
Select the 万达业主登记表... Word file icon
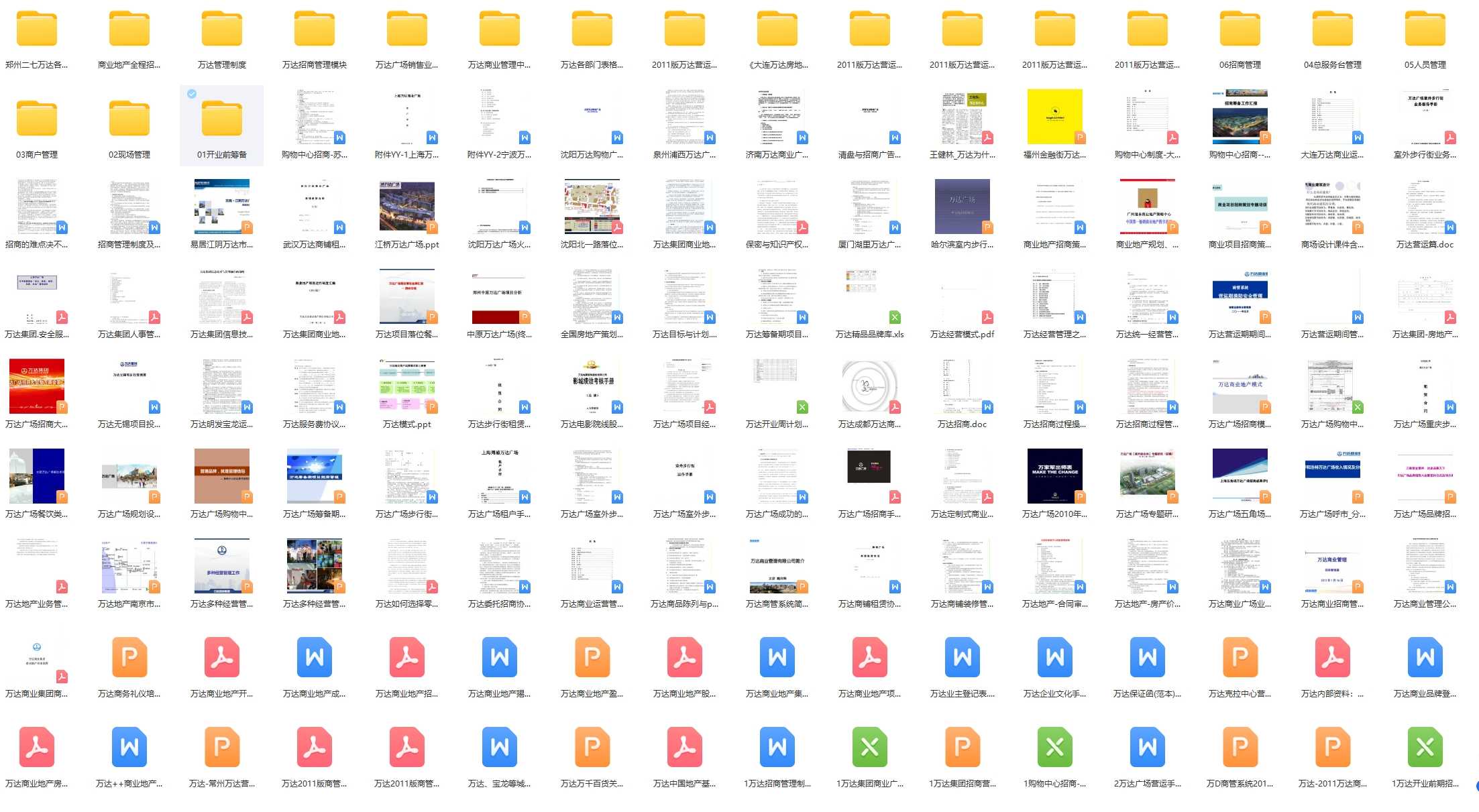point(963,658)
